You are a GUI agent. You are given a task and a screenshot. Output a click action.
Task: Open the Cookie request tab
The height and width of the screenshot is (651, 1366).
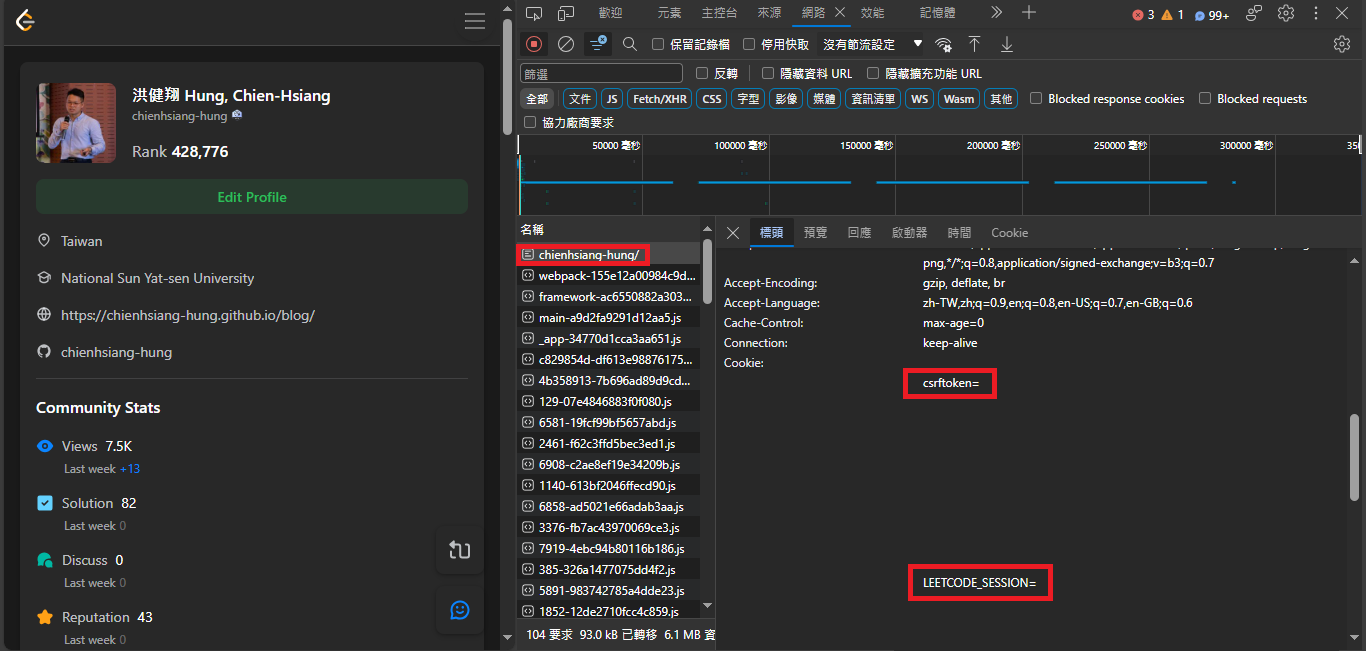pos(1009,233)
